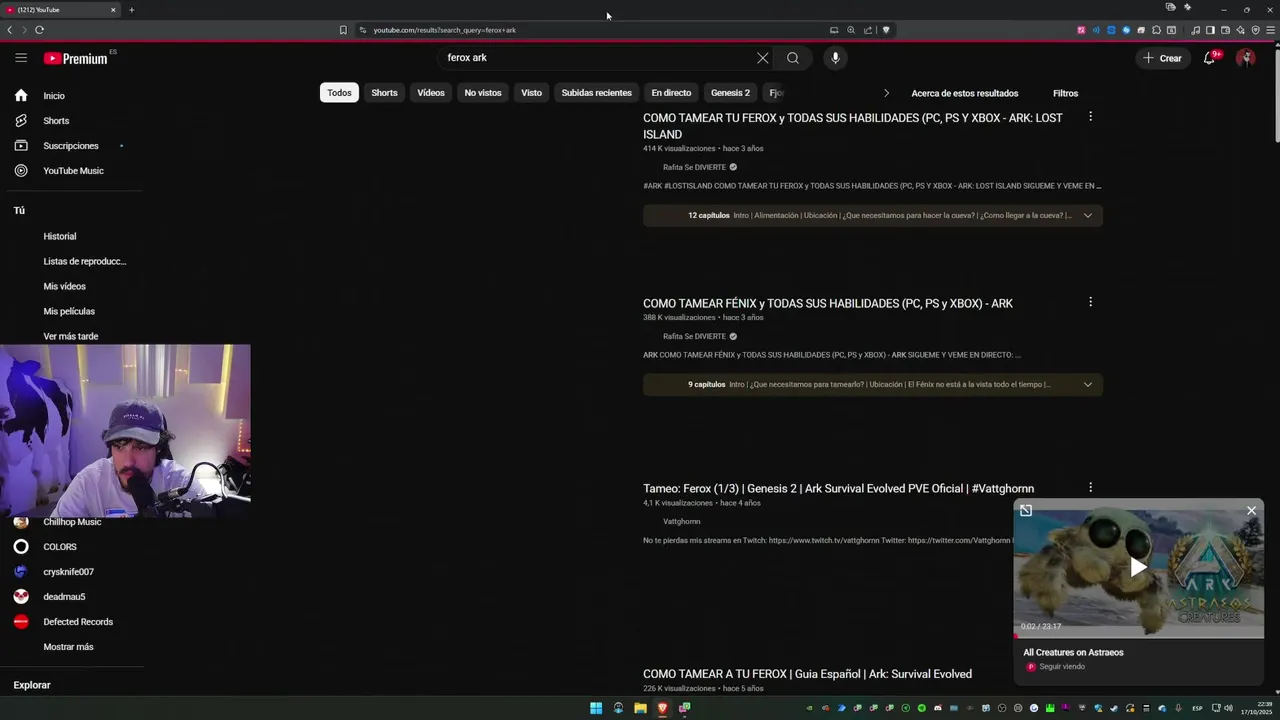Open Historial in sidebar
The width and height of the screenshot is (1280, 720).
[60, 236]
